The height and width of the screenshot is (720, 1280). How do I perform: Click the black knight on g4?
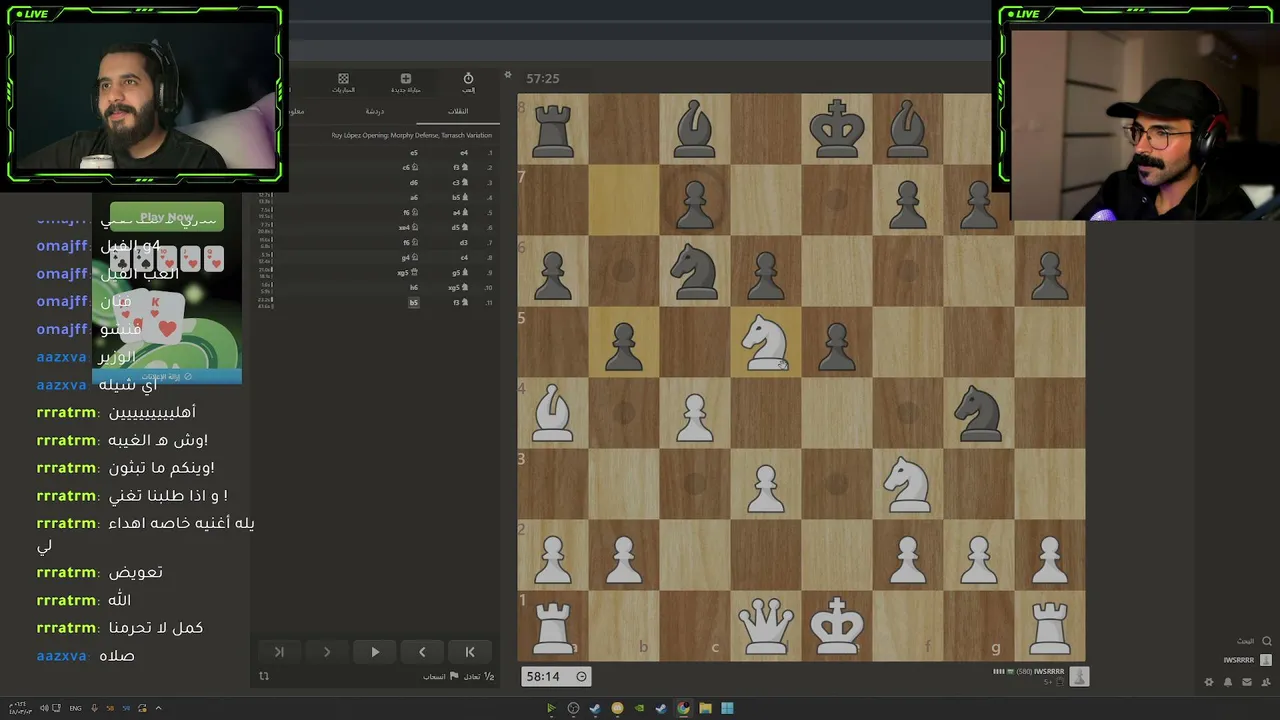point(979,413)
